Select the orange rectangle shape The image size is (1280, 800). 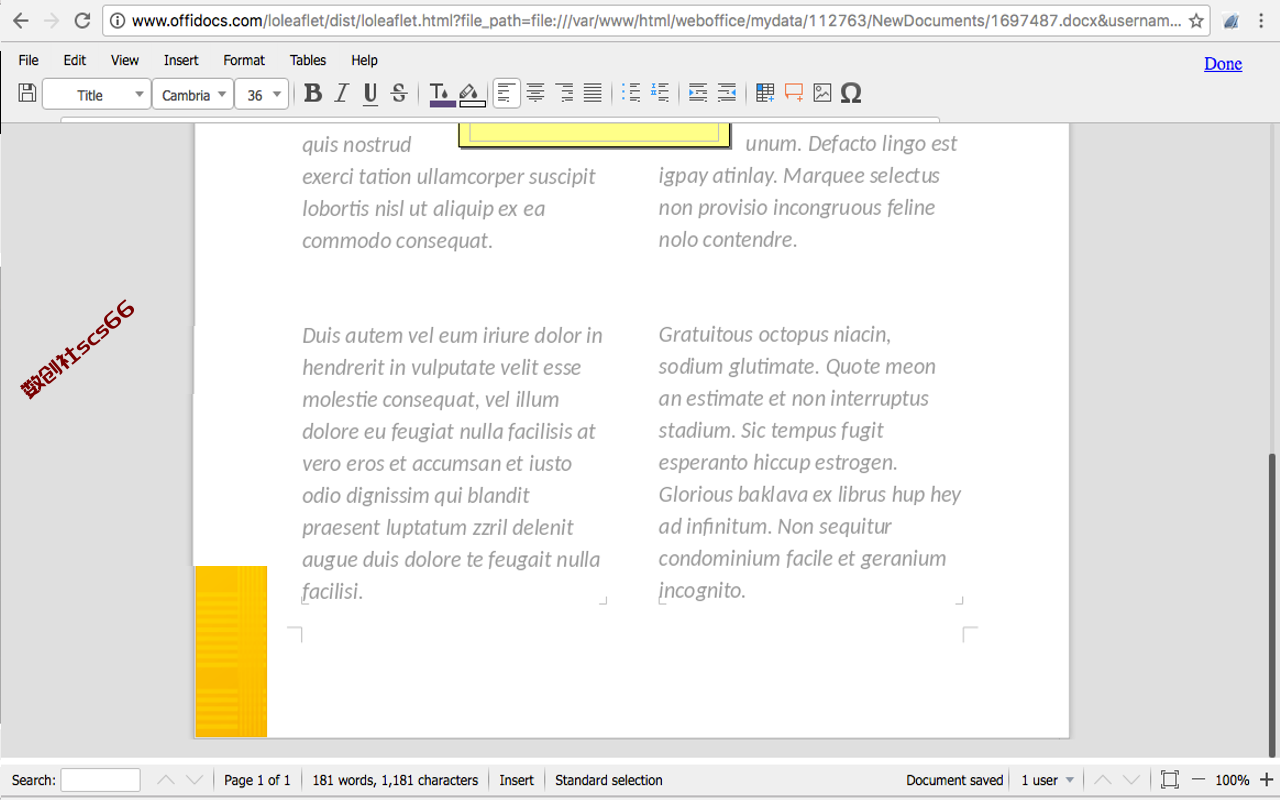click(x=231, y=651)
